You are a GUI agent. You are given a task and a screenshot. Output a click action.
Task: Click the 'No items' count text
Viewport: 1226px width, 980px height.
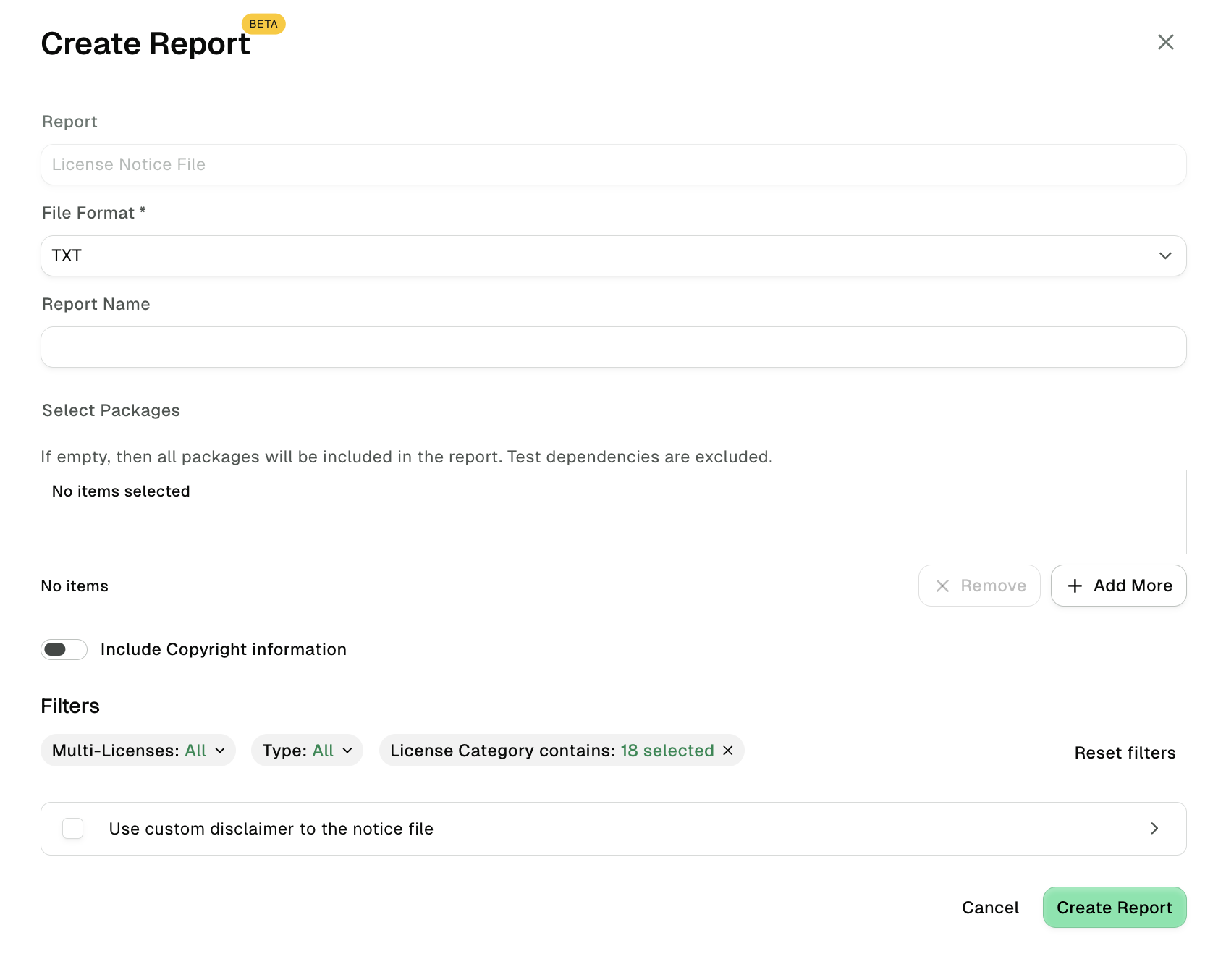pos(75,586)
